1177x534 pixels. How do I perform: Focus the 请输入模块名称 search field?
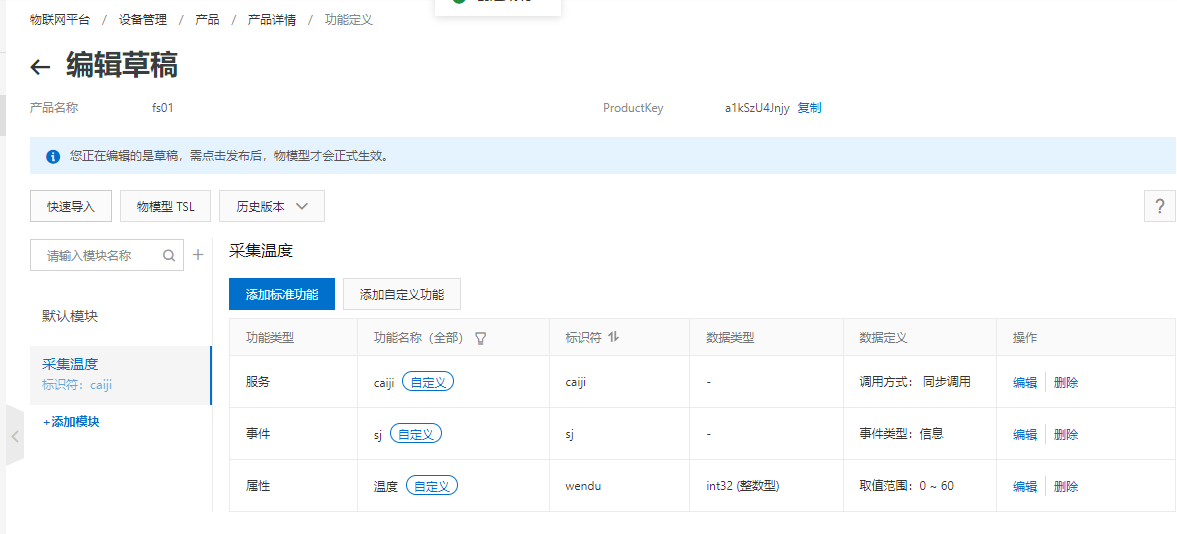pos(95,255)
